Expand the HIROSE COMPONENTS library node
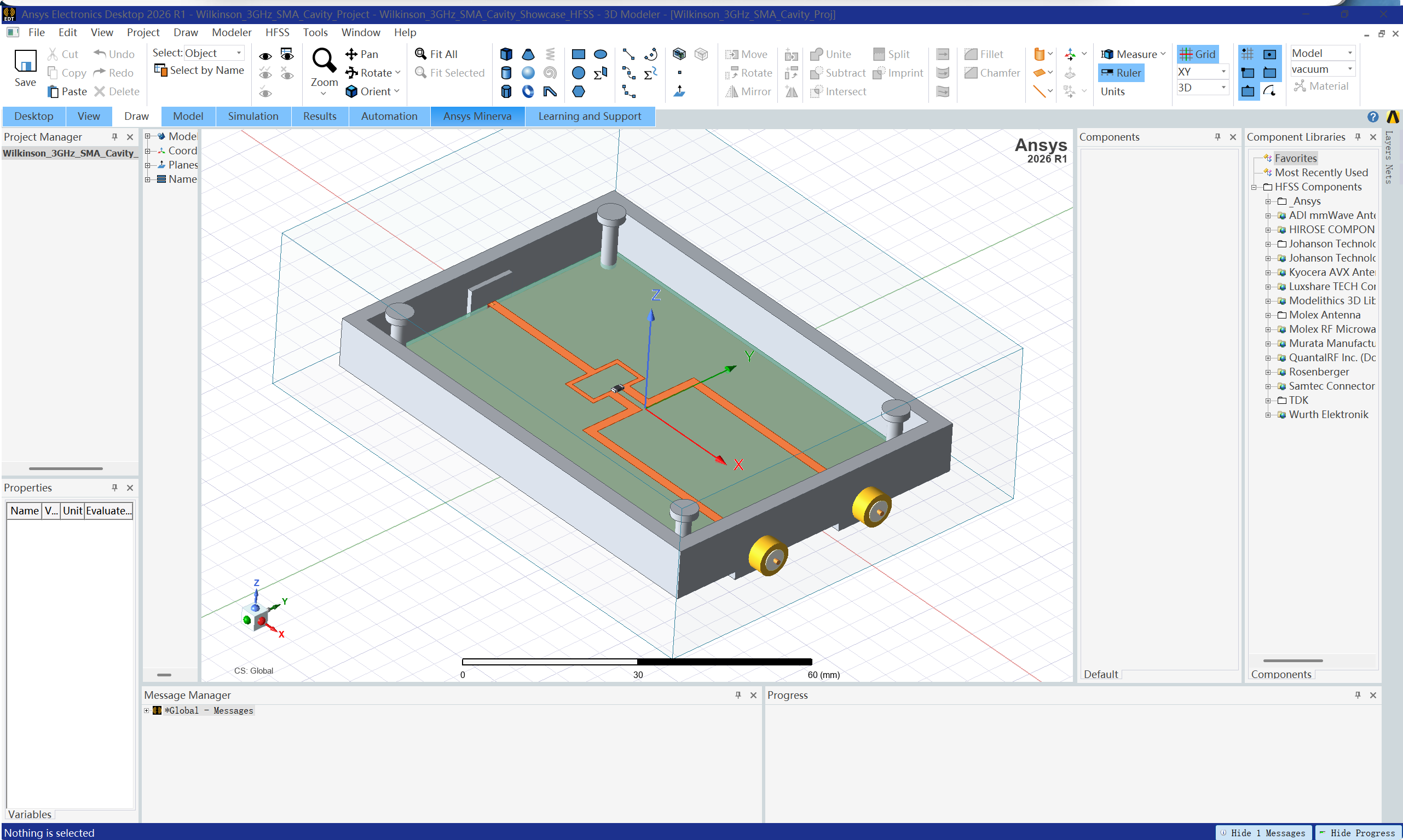This screenshot has height=840, width=1403. coord(1268,230)
